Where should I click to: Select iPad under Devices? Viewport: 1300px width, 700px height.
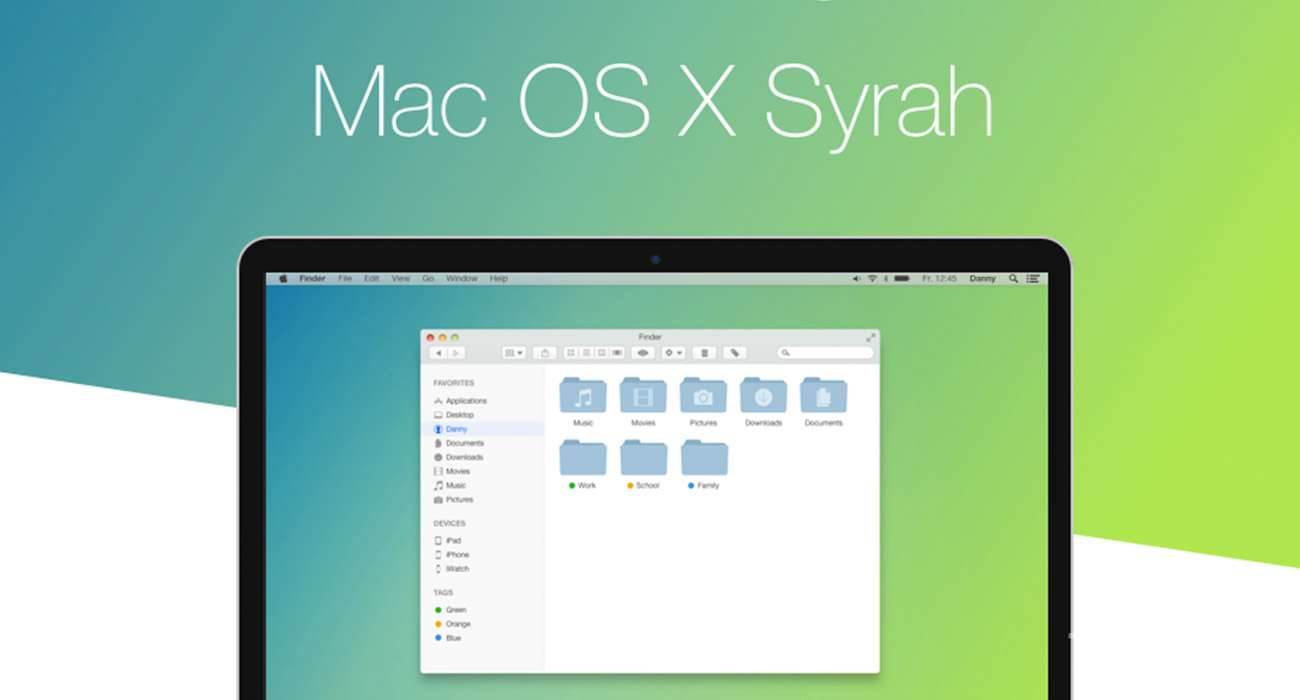point(447,541)
